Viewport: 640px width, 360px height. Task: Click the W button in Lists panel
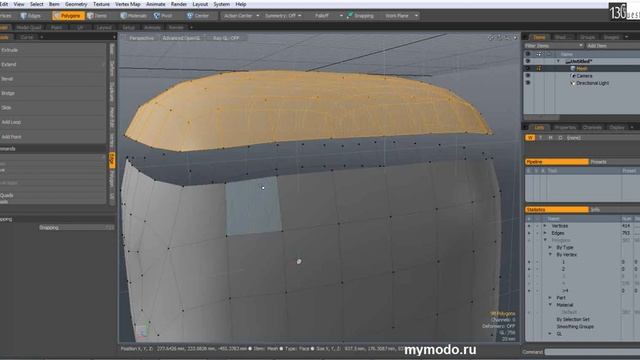point(530,138)
